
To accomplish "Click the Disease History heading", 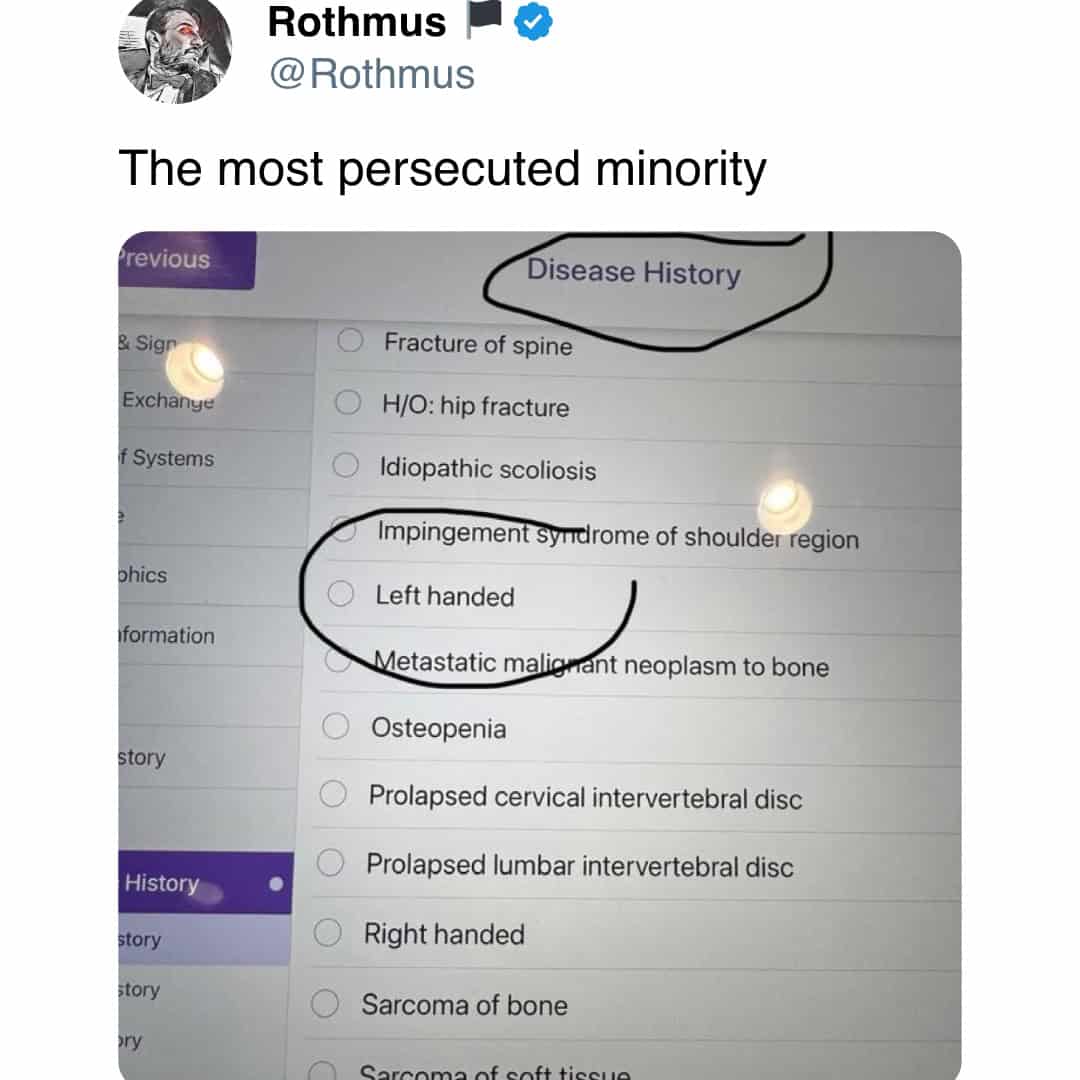I will point(633,272).
